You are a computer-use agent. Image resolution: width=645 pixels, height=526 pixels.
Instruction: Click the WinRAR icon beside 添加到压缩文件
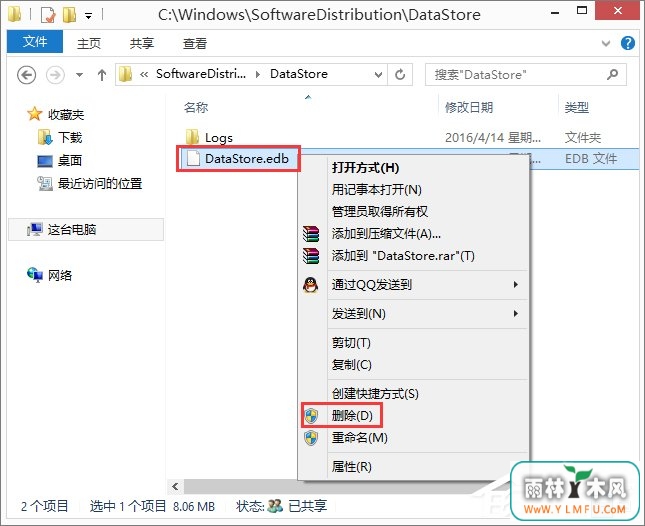pos(311,234)
